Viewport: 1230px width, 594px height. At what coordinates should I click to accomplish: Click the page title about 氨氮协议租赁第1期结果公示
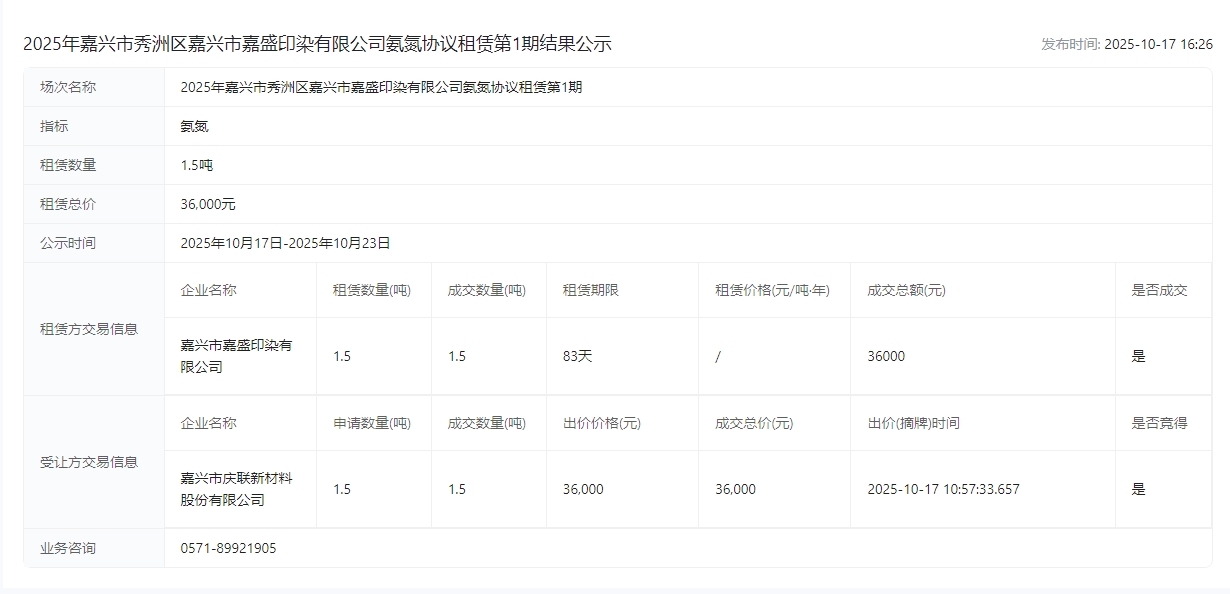[317, 44]
